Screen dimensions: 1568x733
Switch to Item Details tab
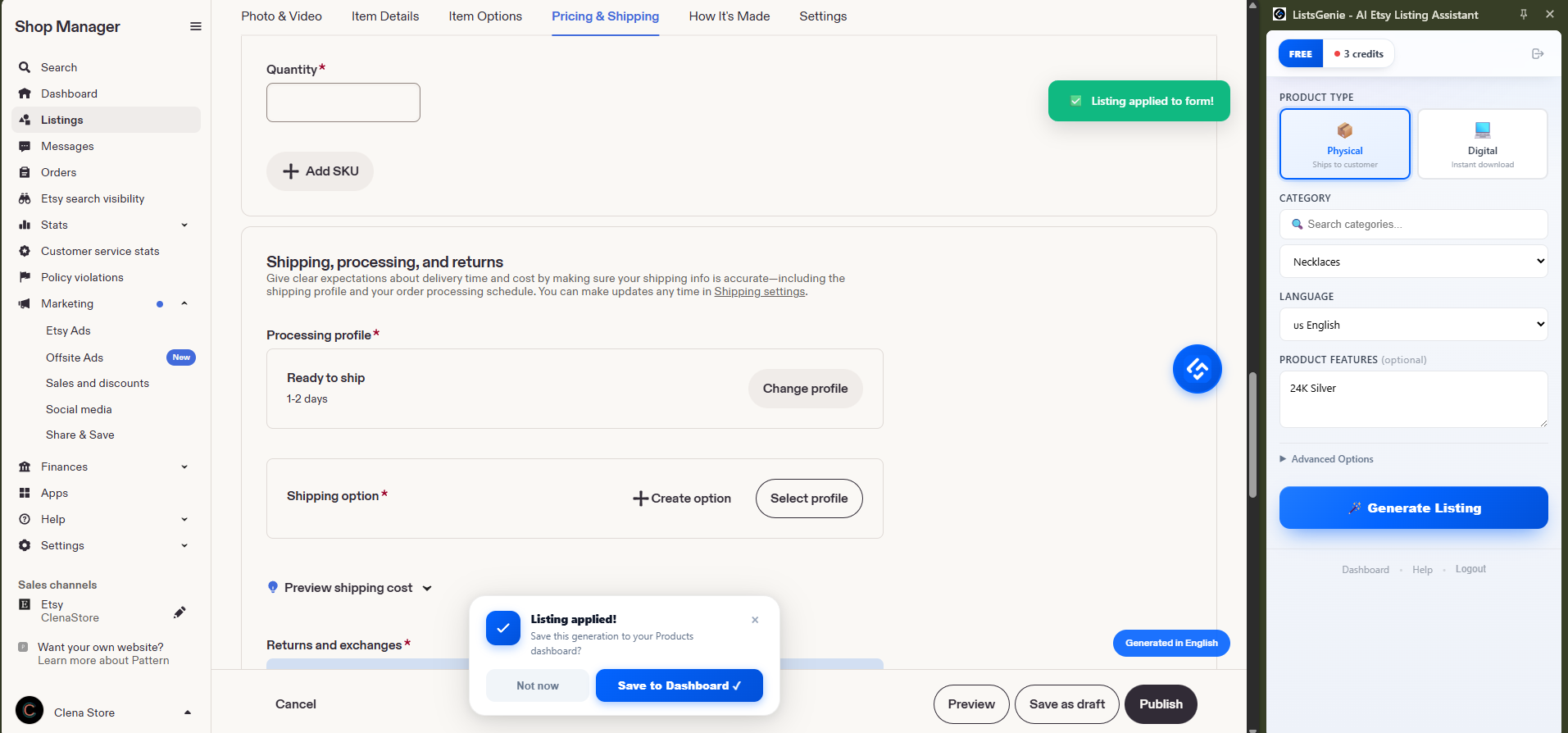385,16
